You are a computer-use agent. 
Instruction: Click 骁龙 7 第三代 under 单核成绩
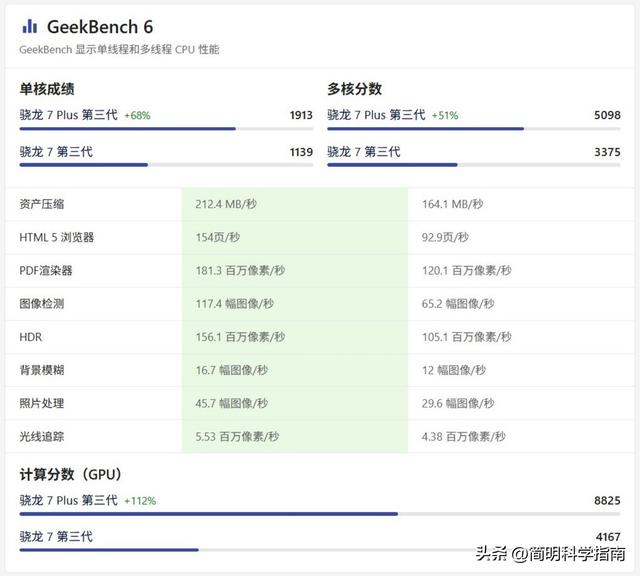coord(56,152)
